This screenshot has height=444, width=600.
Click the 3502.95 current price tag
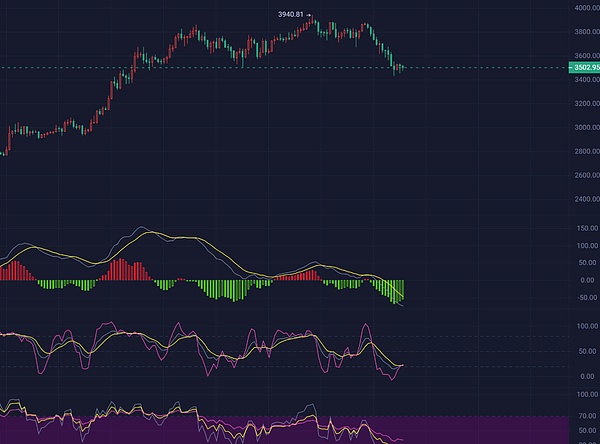(584, 68)
